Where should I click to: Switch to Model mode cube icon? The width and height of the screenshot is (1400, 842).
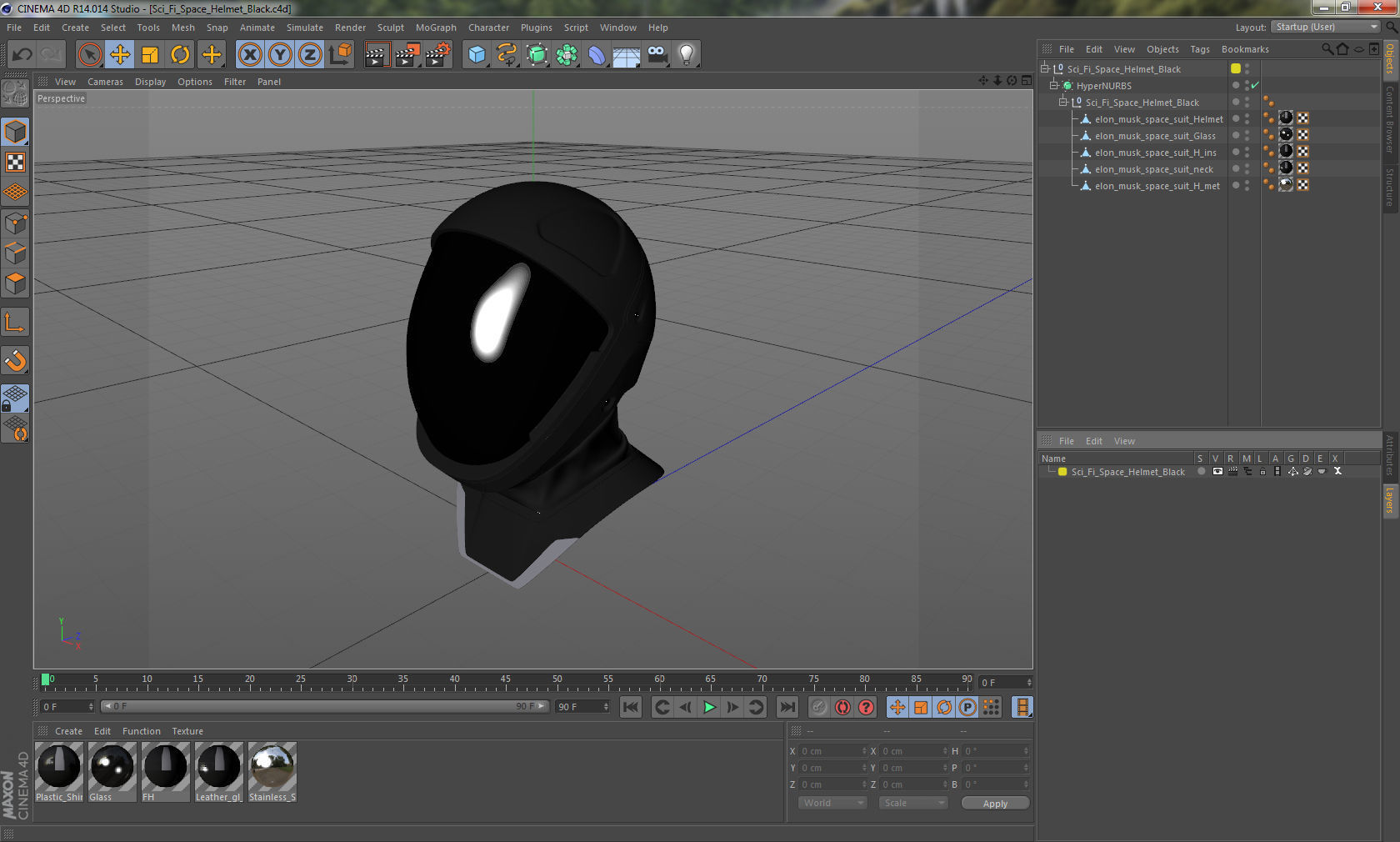point(15,132)
